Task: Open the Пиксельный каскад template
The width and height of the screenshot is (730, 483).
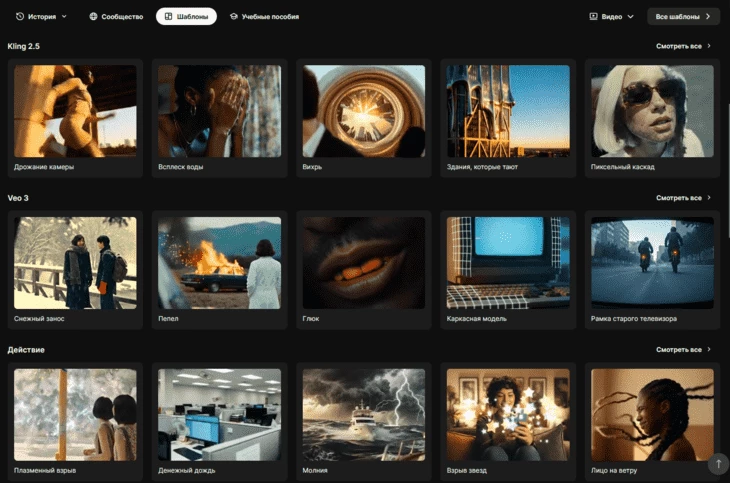Action: (x=652, y=111)
